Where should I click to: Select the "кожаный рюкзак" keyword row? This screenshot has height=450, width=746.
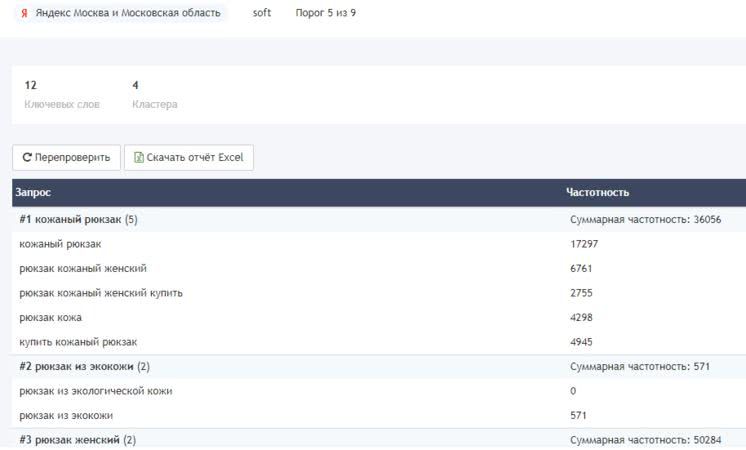coord(60,244)
